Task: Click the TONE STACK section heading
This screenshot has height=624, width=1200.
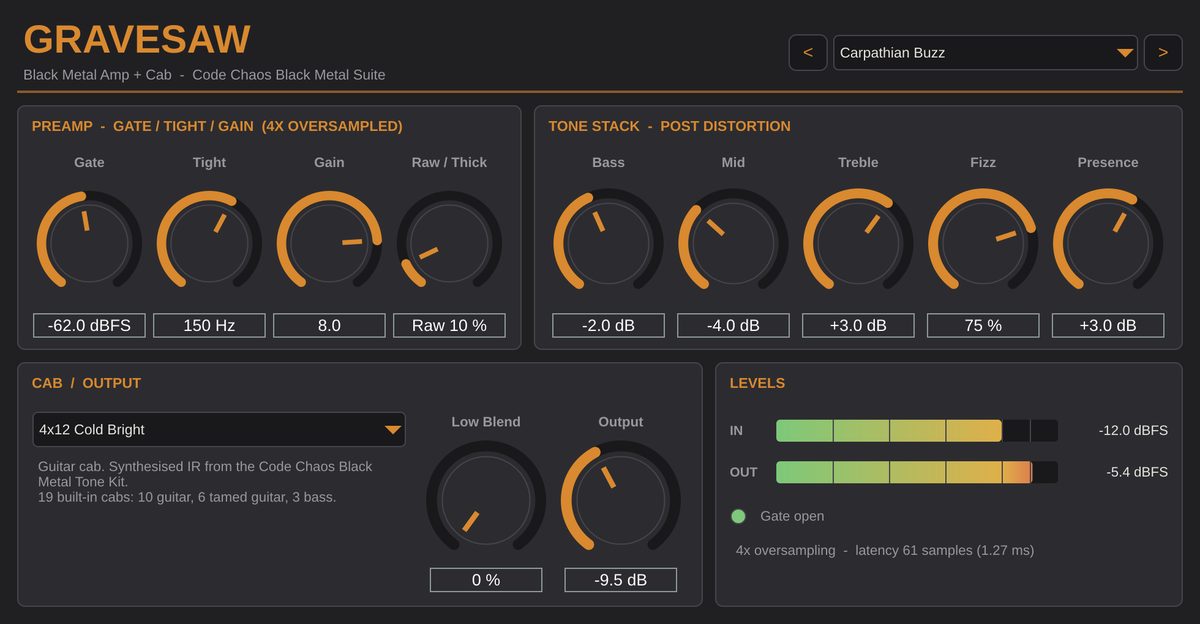Action: [669, 126]
